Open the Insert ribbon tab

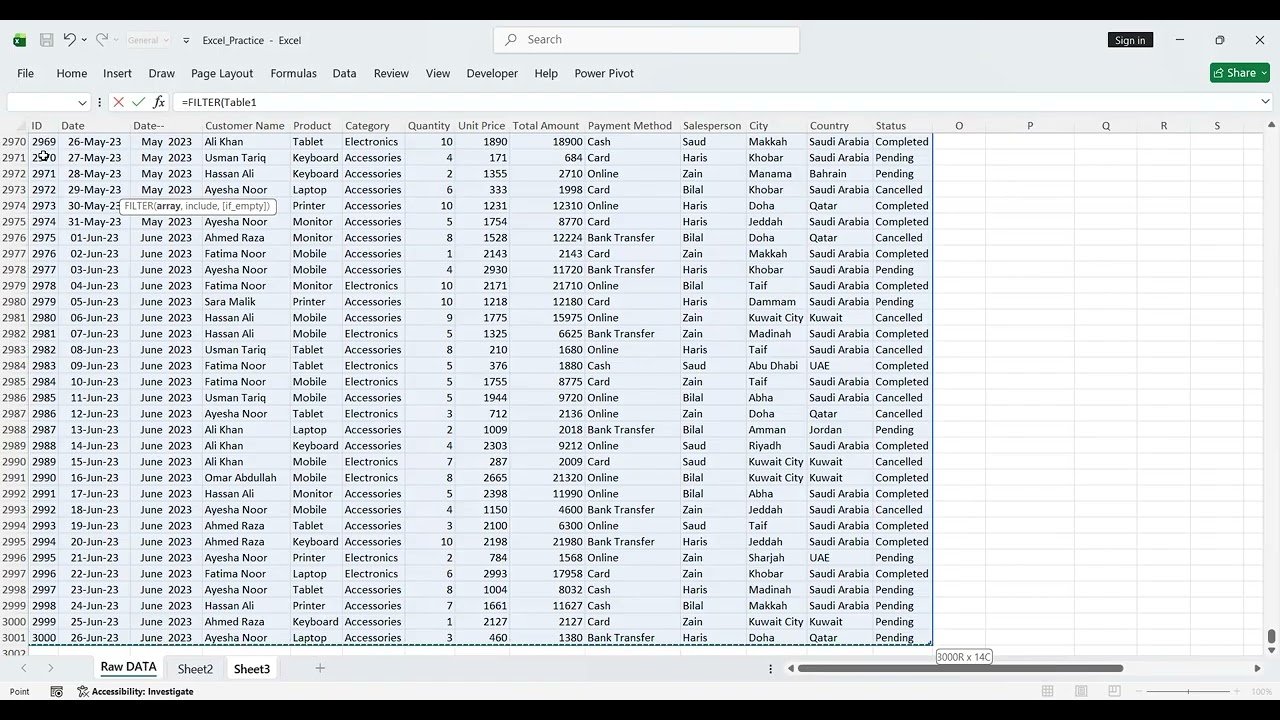click(x=117, y=73)
